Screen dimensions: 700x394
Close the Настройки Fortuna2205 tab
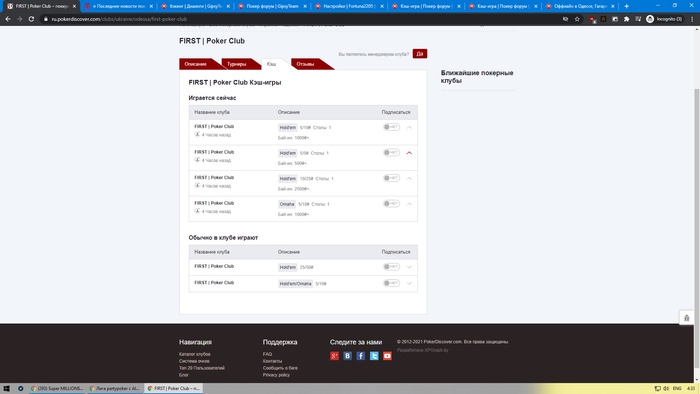pyautogui.click(x=382, y=6)
